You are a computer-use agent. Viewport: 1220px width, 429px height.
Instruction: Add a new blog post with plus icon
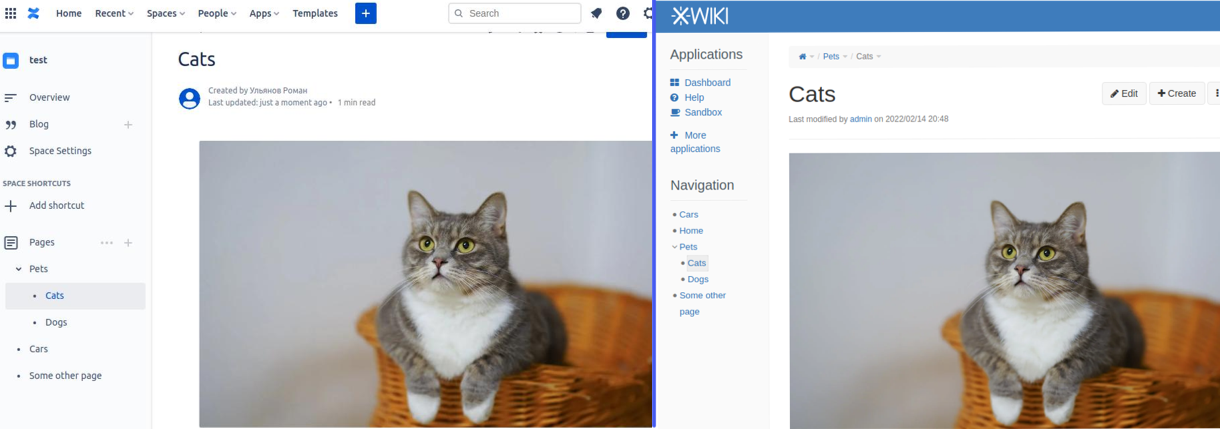(x=128, y=125)
